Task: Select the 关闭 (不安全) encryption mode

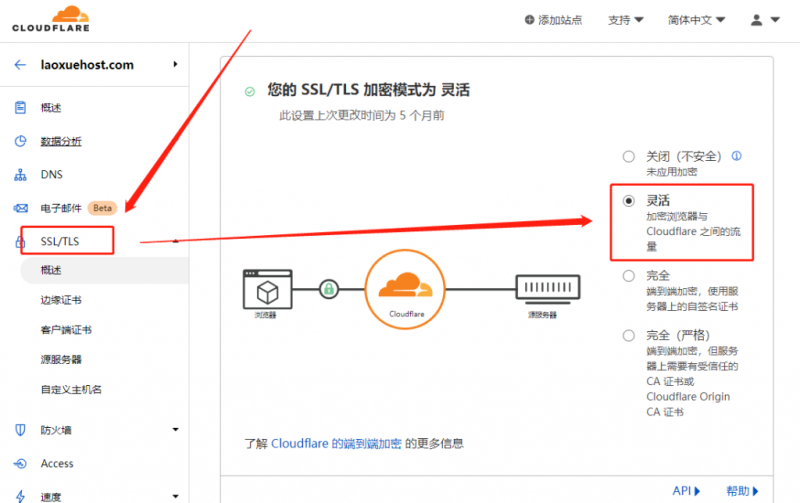Action: coord(629,157)
